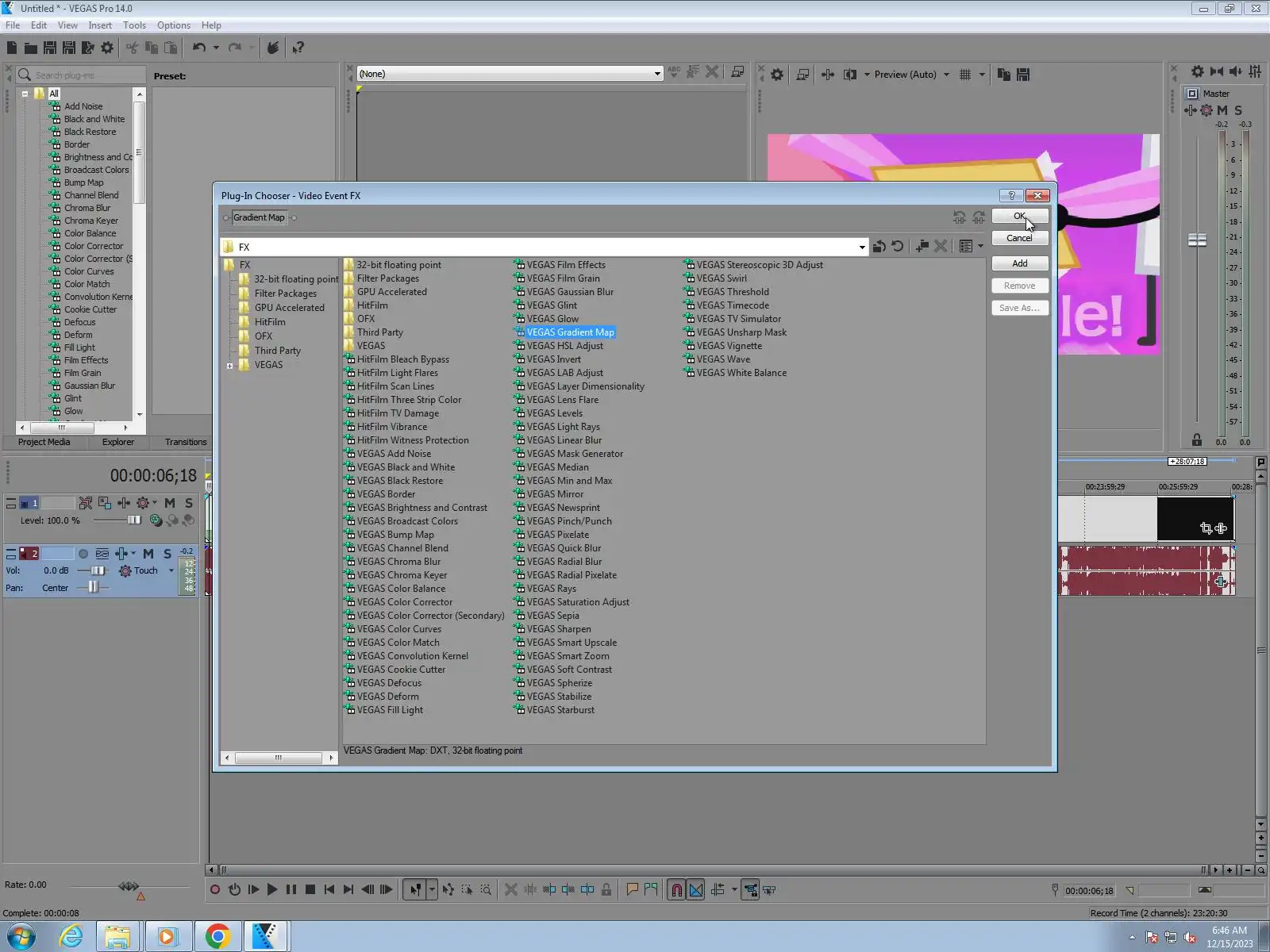Click the New project icon
Viewport: 1270px width, 952px height.
click(x=12, y=48)
